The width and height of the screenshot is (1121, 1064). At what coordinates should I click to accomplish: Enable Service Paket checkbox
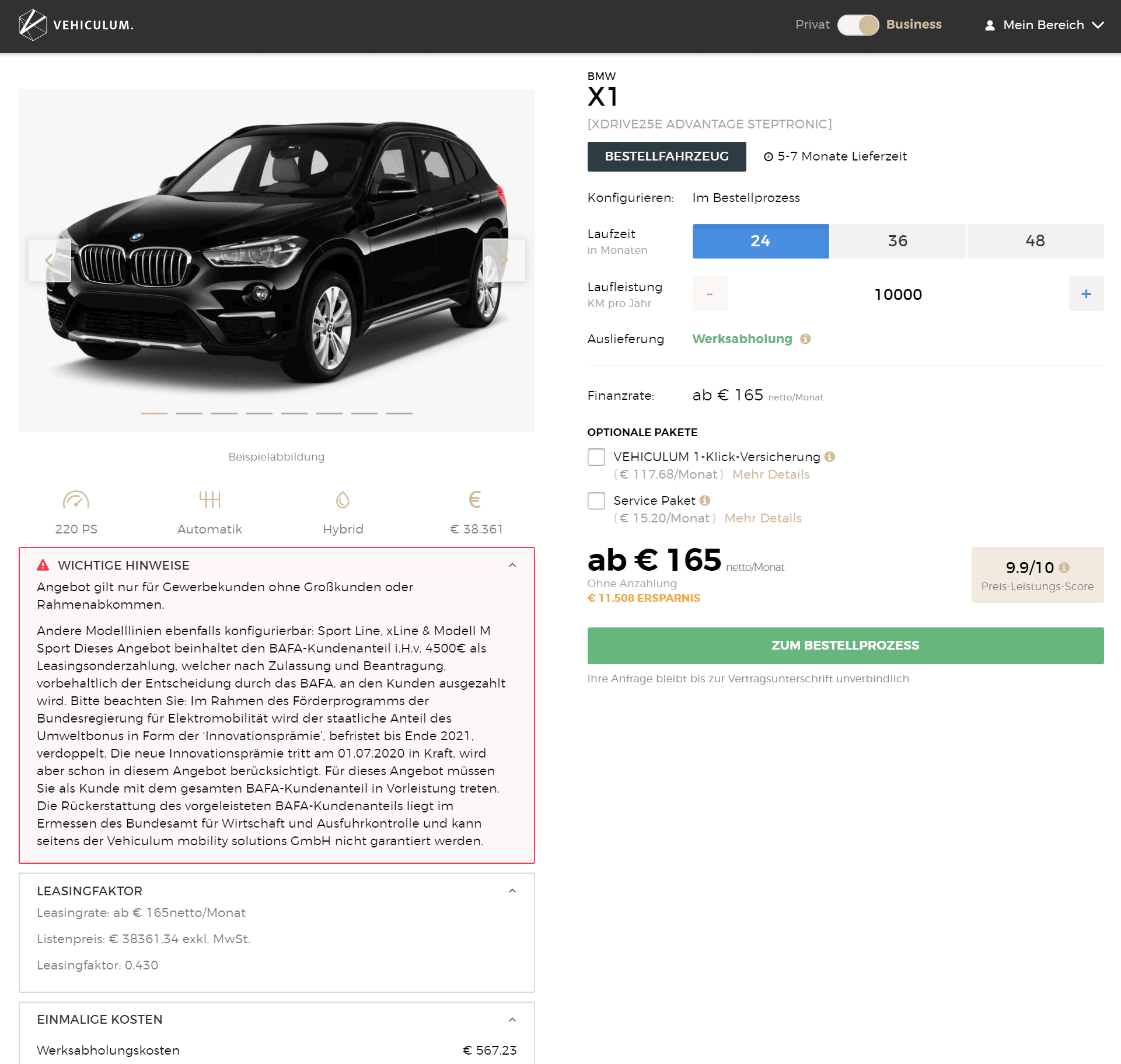coord(596,501)
